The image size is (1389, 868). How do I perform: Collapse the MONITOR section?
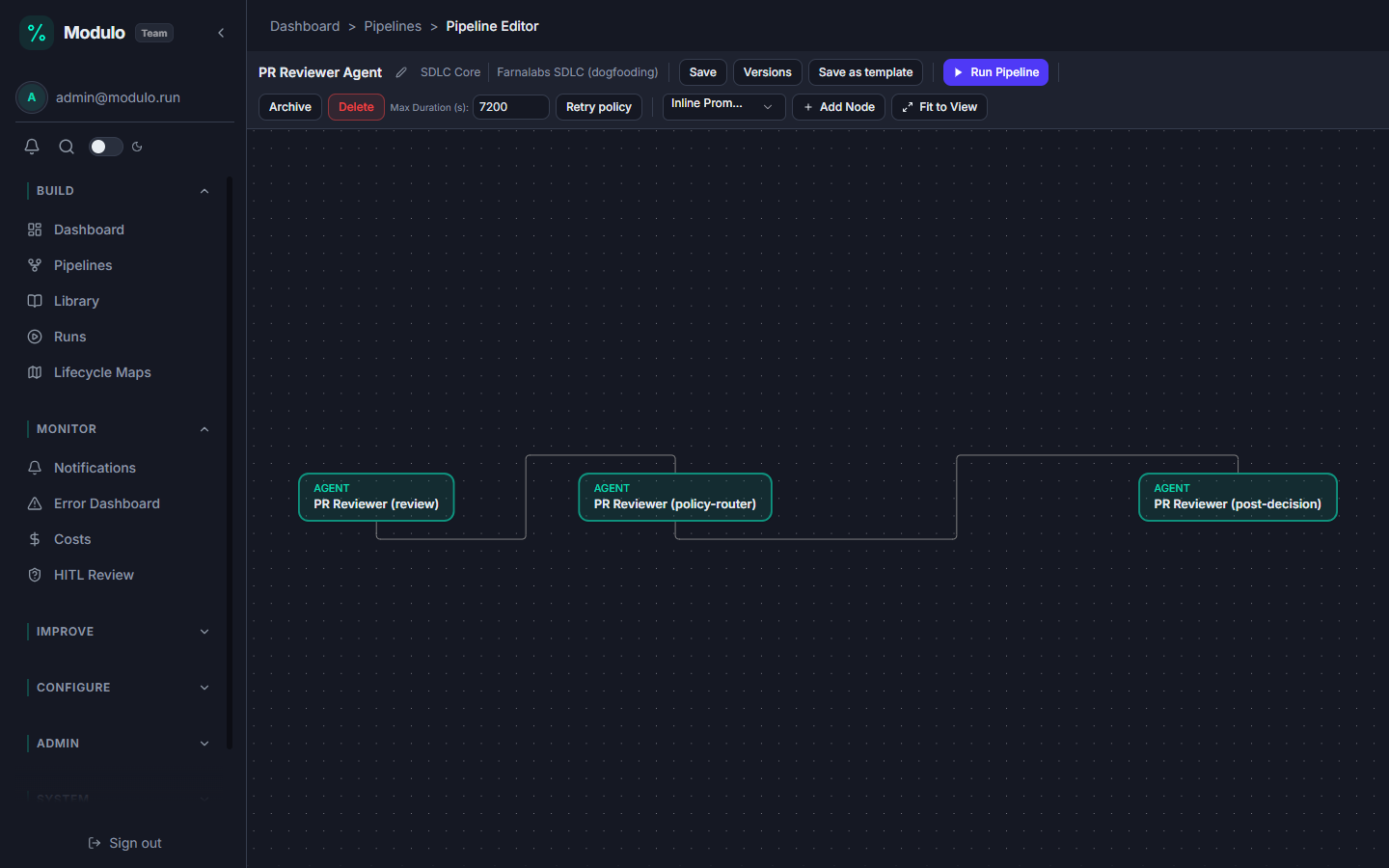tap(204, 429)
